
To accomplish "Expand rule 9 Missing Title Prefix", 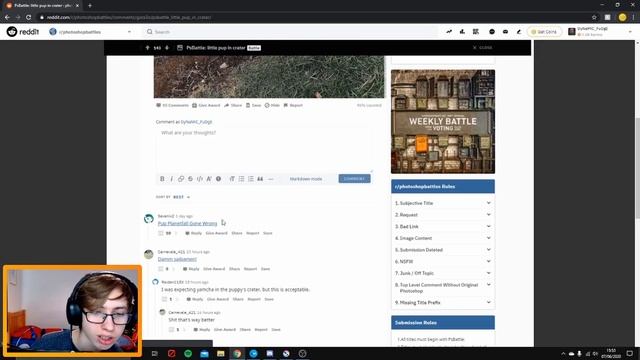I will tap(443, 302).
